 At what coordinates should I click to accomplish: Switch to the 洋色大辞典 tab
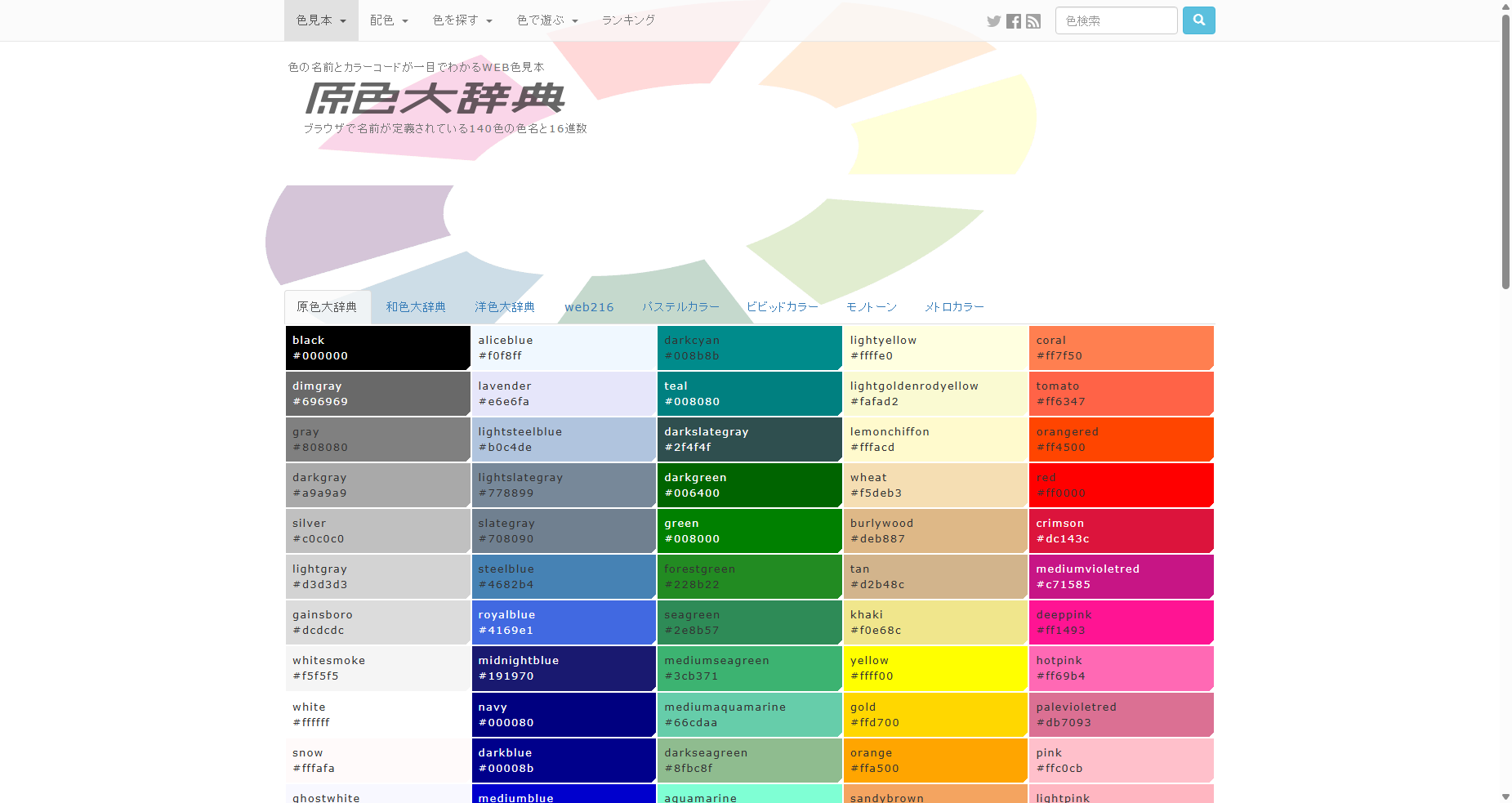(x=505, y=307)
